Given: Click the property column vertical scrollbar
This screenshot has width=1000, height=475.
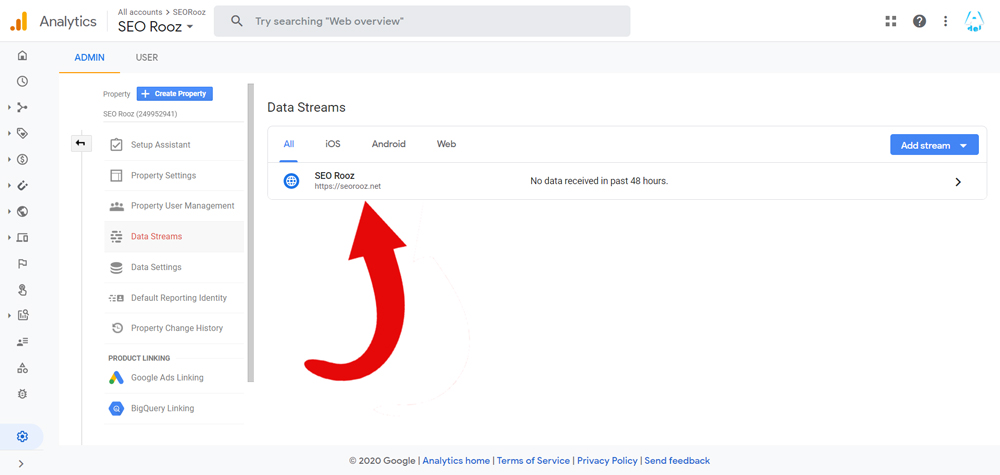Looking at the screenshot, I should pyautogui.click(x=251, y=233).
